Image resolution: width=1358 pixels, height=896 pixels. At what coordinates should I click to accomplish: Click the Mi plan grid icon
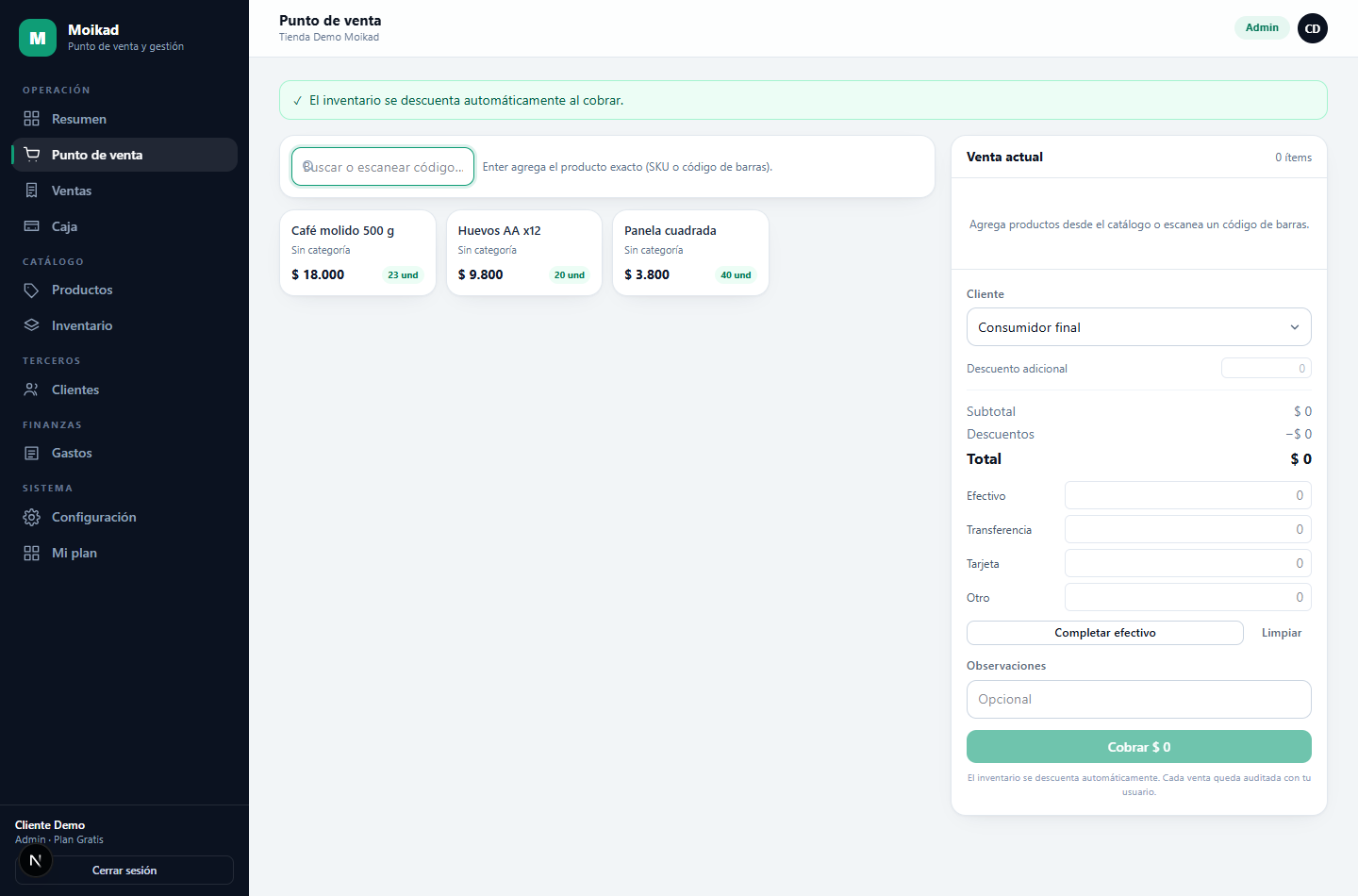pyautogui.click(x=32, y=553)
